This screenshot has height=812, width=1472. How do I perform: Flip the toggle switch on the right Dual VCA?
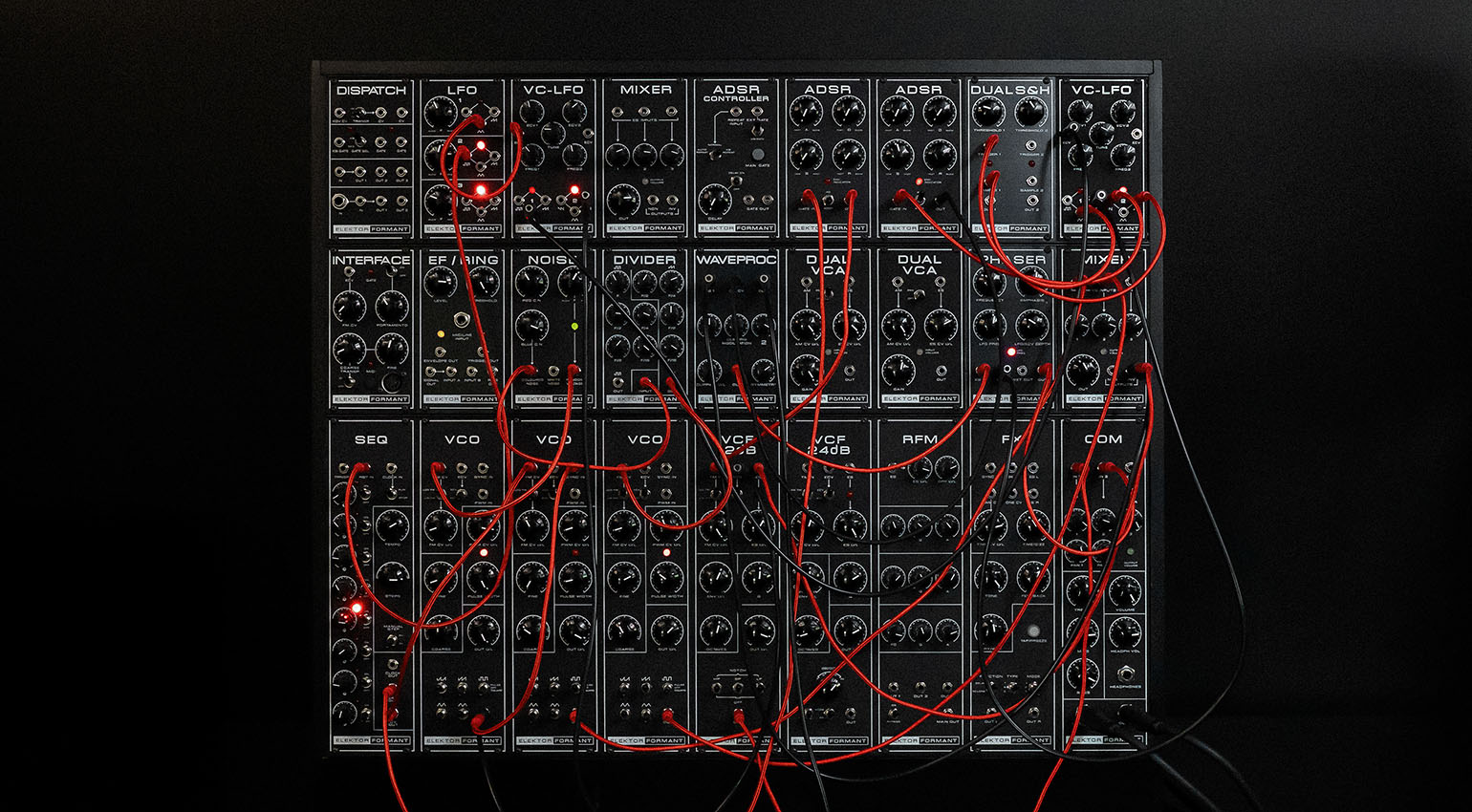click(x=919, y=295)
